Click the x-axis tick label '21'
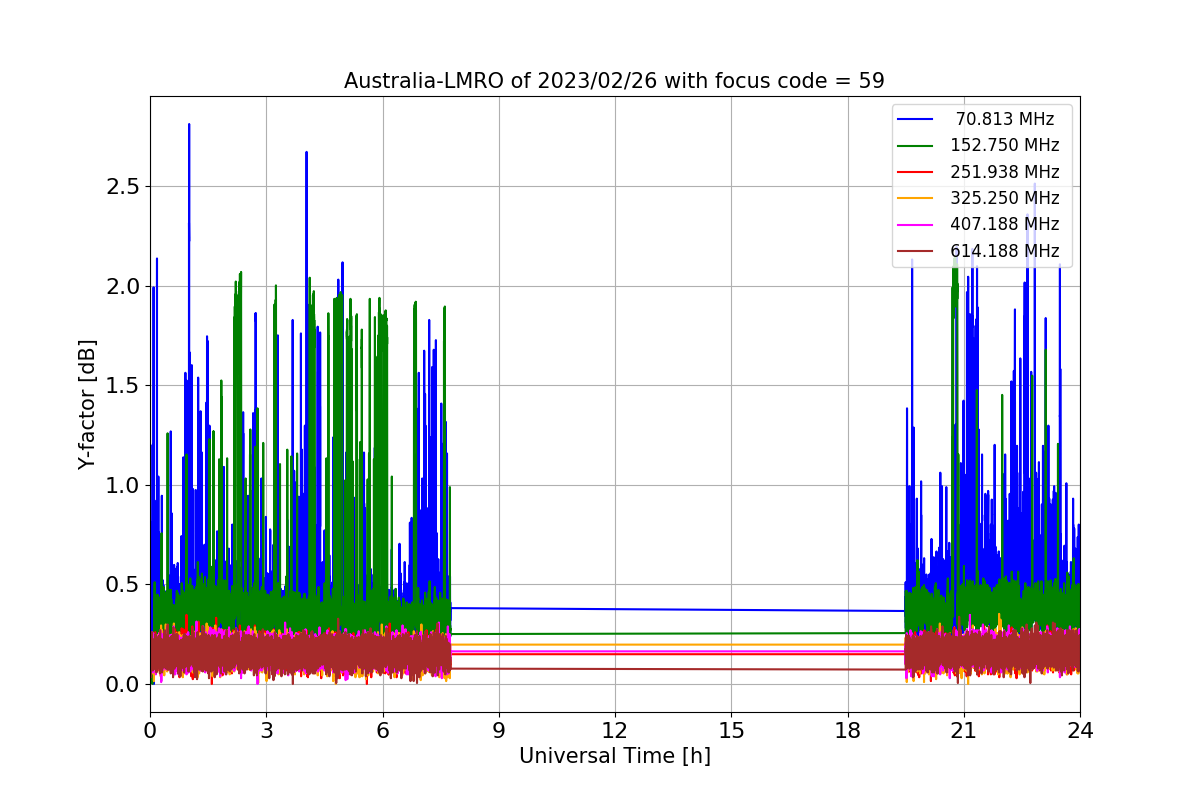 tap(964, 731)
